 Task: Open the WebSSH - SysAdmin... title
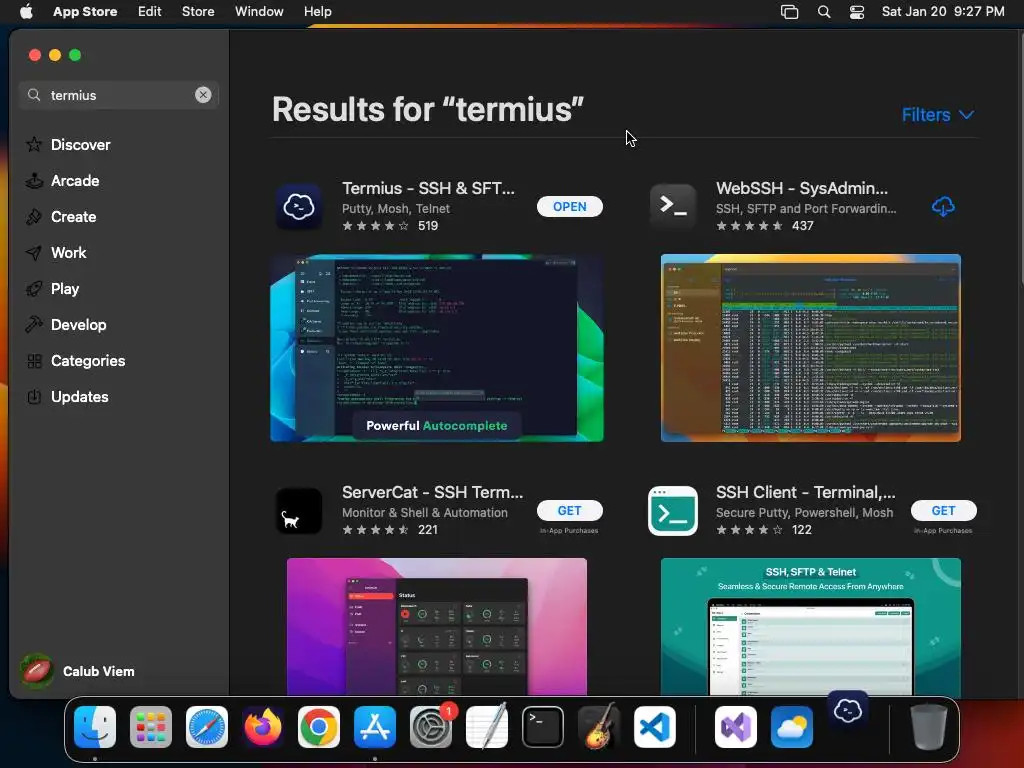pos(802,188)
